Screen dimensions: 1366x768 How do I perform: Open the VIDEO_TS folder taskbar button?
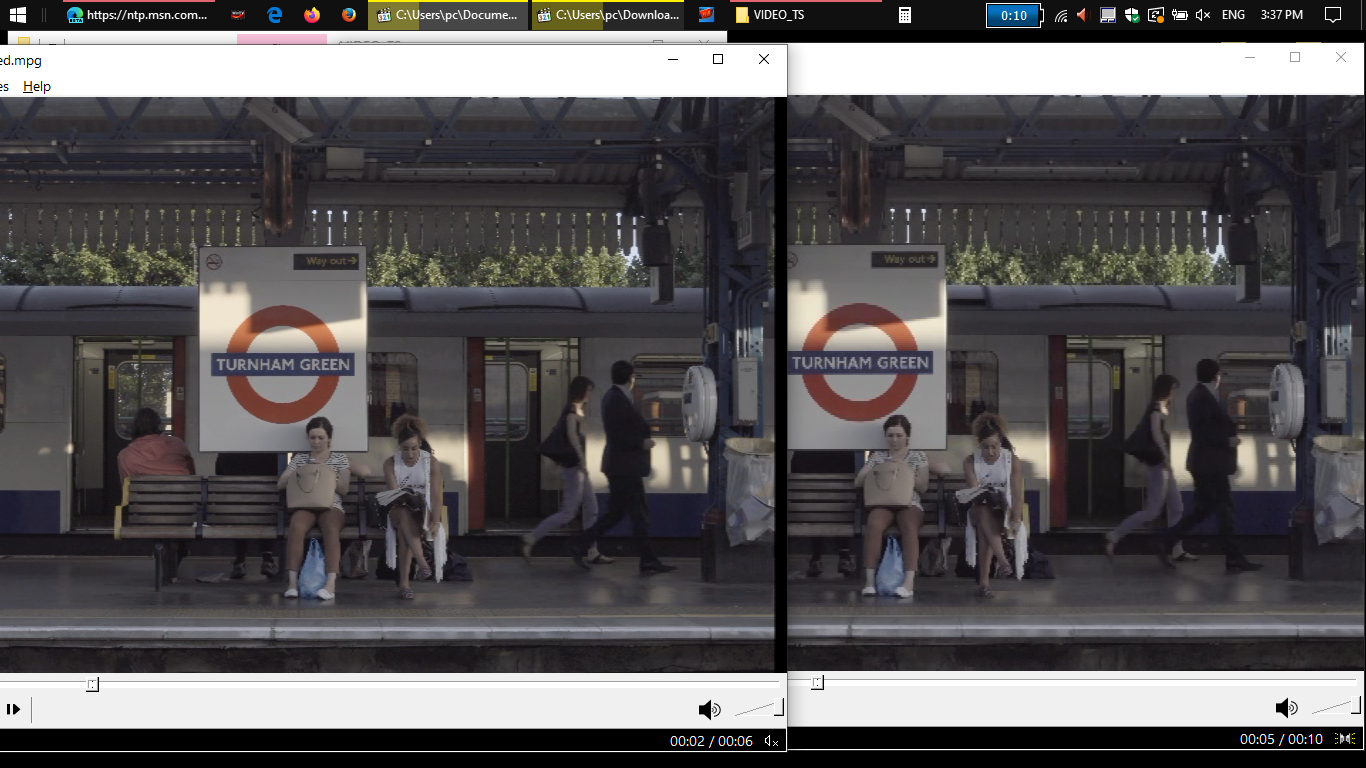tap(805, 15)
